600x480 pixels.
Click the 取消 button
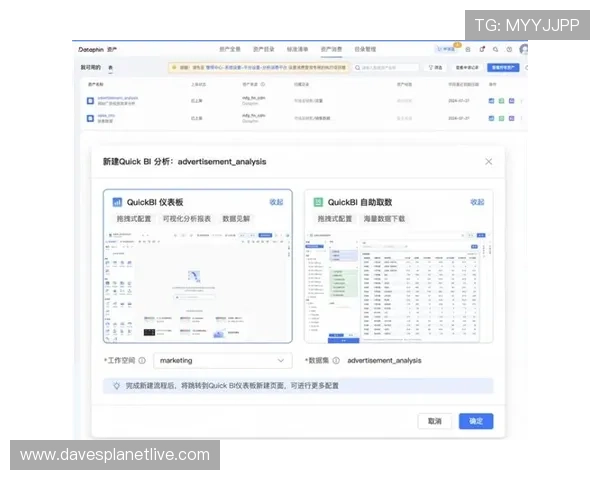point(434,421)
